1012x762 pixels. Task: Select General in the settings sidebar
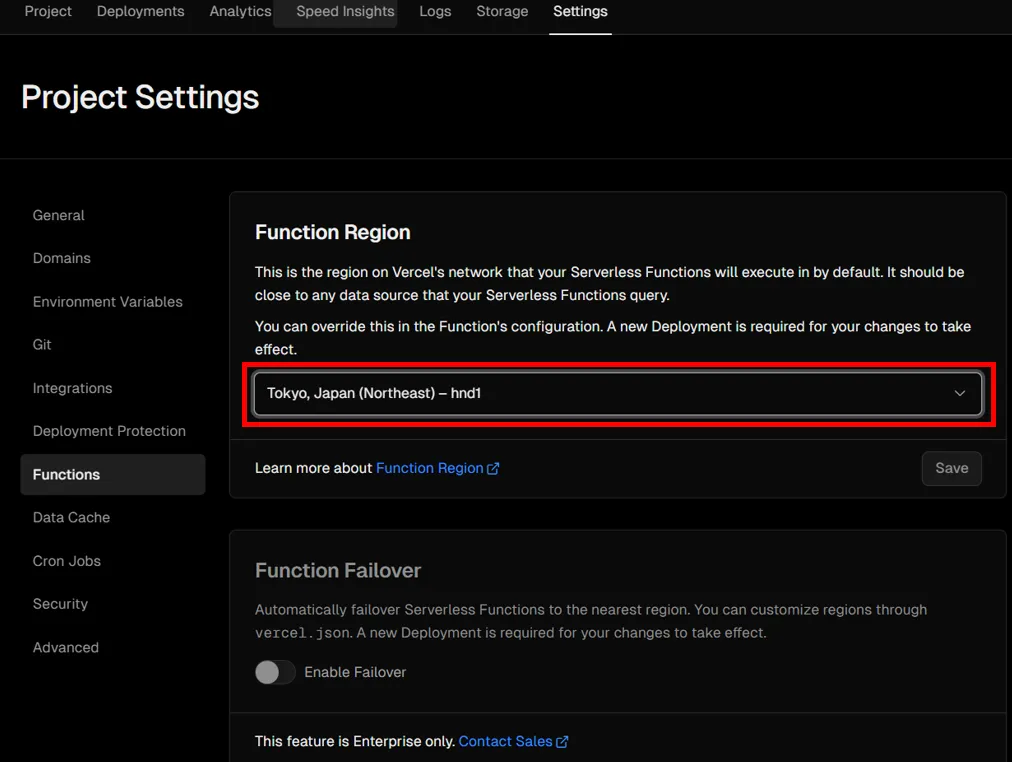tap(59, 215)
